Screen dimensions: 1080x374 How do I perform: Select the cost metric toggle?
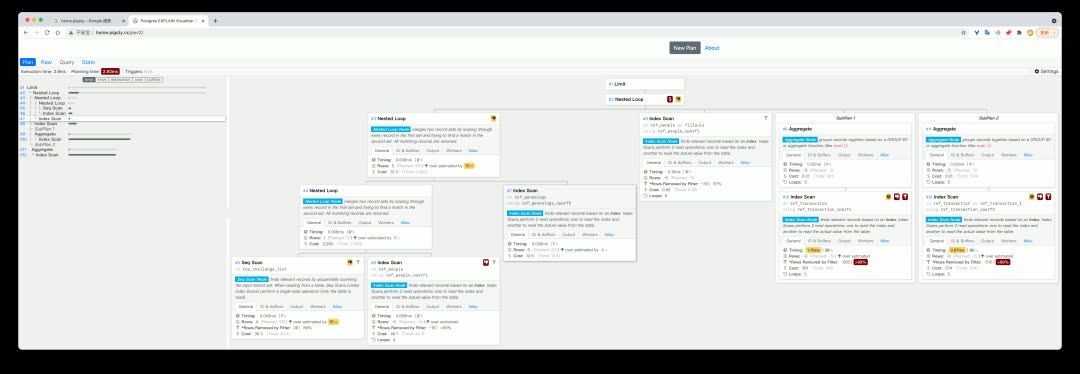coord(138,79)
